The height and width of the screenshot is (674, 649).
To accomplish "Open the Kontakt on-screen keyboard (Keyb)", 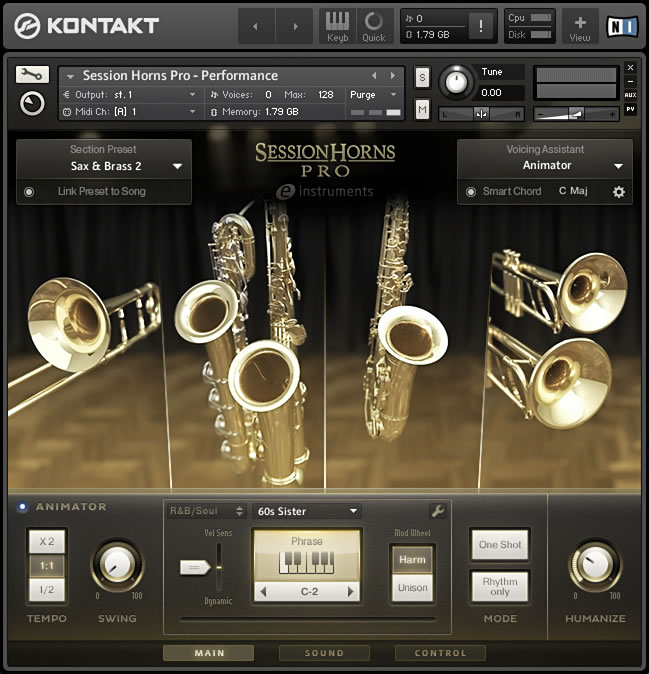I will (x=337, y=26).
